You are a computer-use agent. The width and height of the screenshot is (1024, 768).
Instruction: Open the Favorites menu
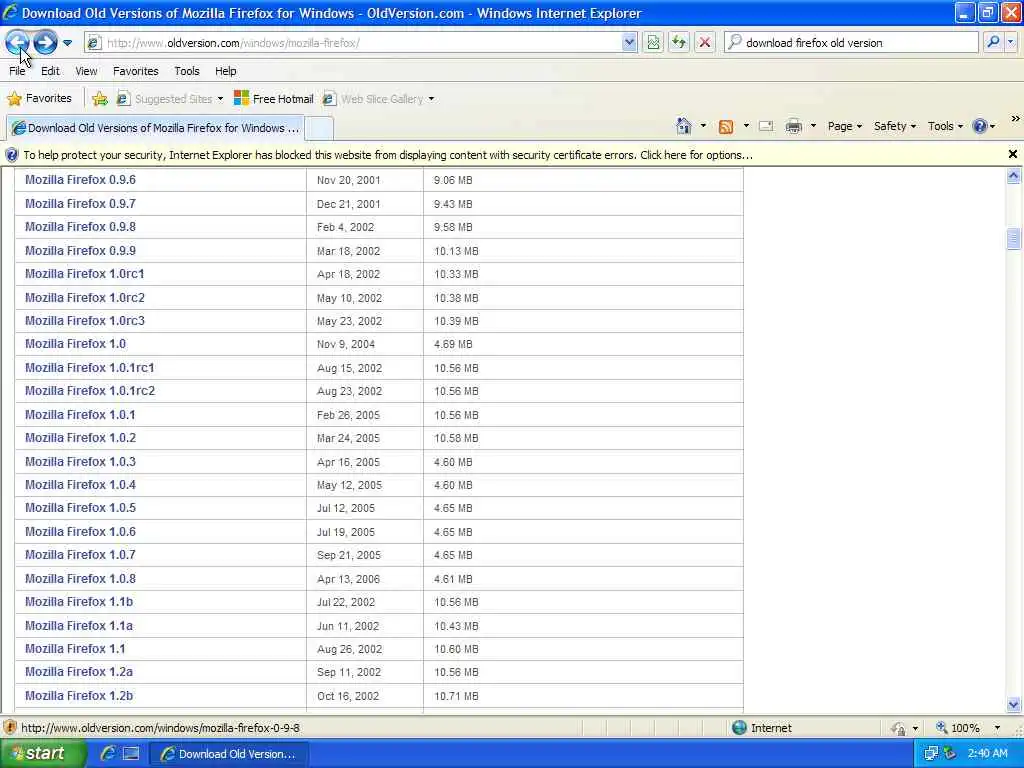(136, 71)
